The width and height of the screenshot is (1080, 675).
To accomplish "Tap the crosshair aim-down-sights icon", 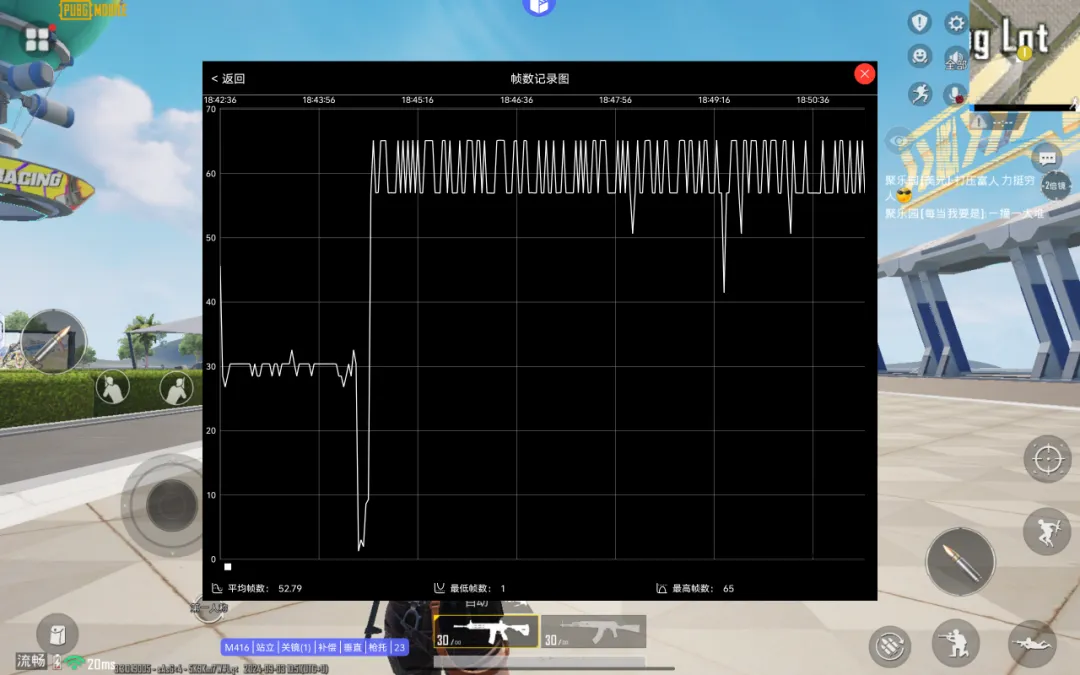I will point(1048,459).
